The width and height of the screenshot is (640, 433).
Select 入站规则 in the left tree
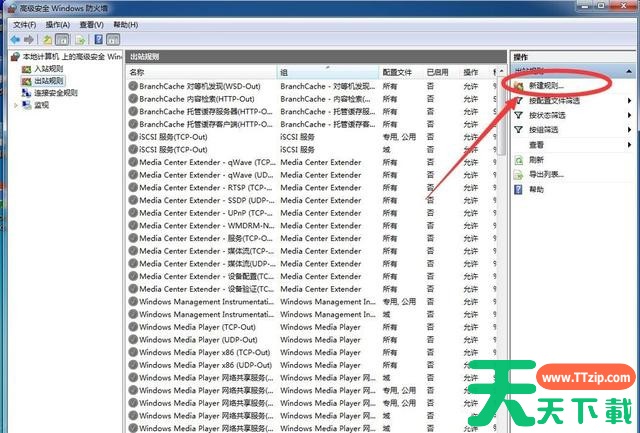click(49, 69)
